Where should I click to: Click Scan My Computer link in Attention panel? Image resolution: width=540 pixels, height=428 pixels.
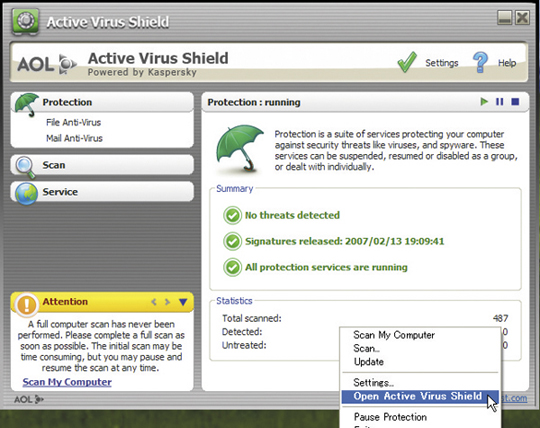(67, 382)
